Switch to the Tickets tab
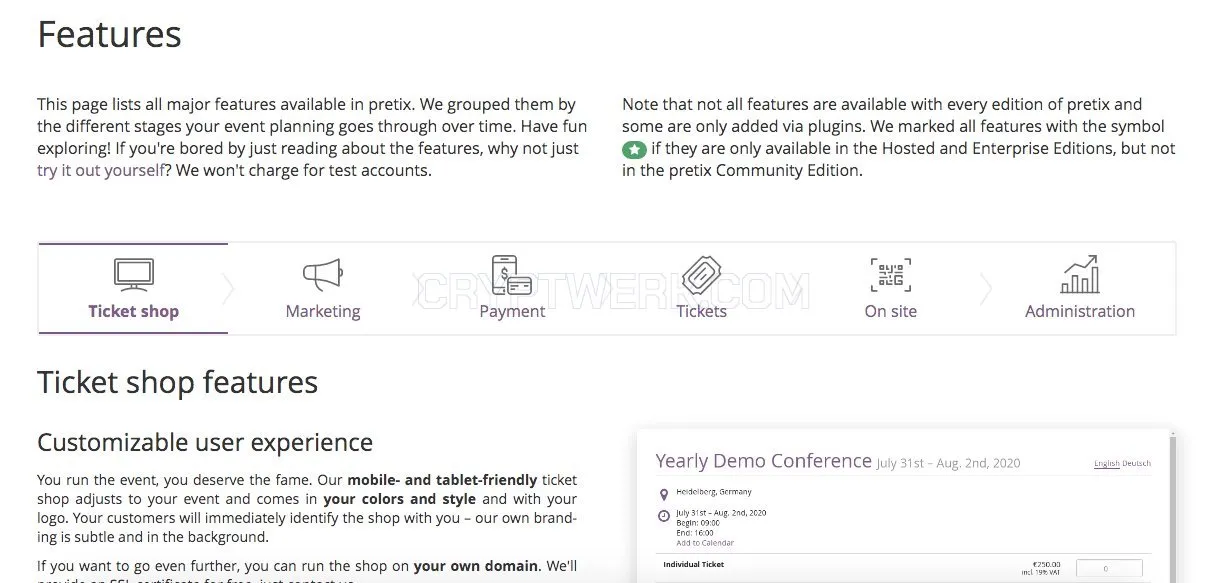The width and height of the screenshot is (1229, 583). [701, 288]
